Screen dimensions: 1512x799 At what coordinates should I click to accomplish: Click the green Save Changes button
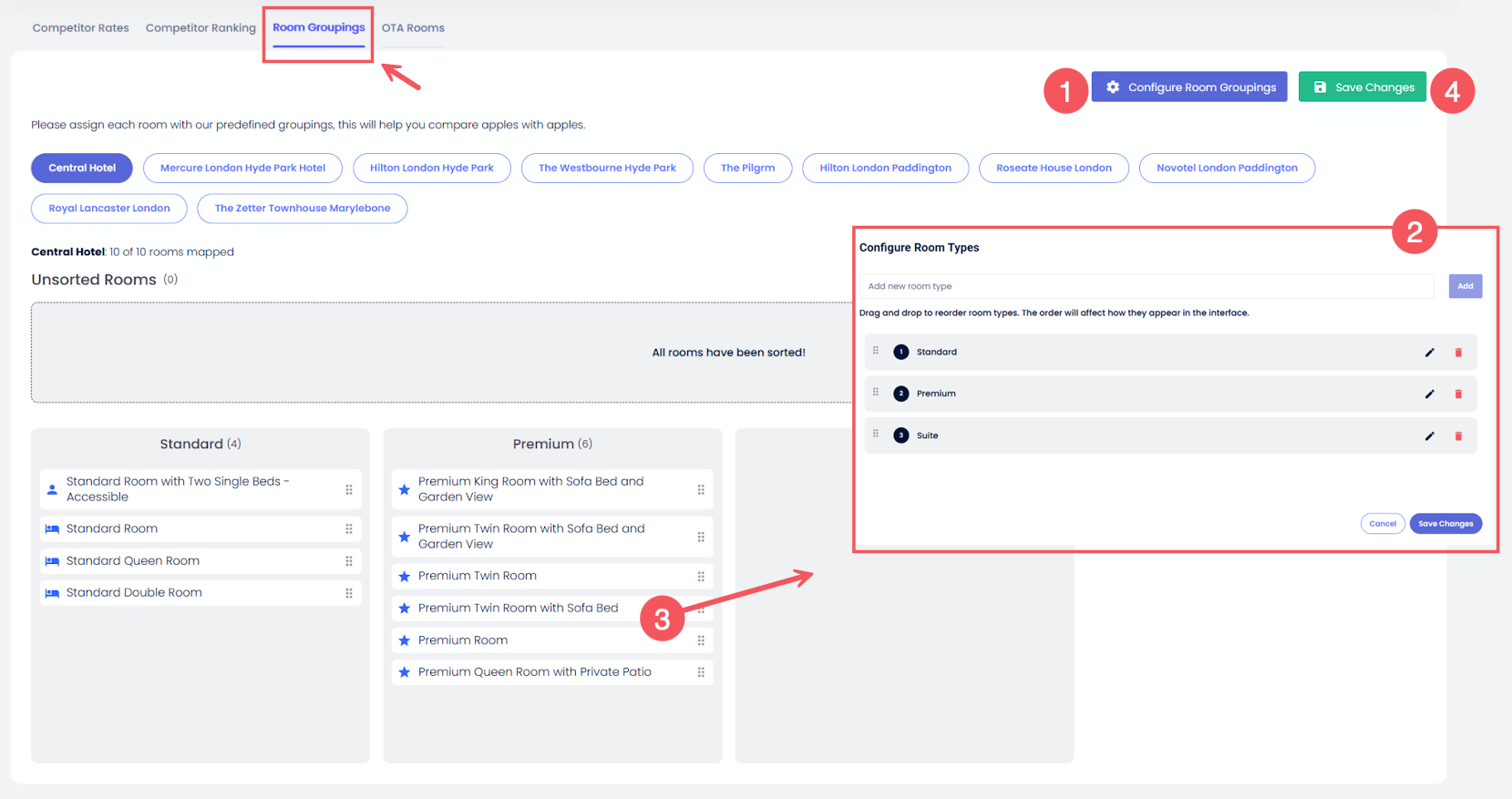1362,87
